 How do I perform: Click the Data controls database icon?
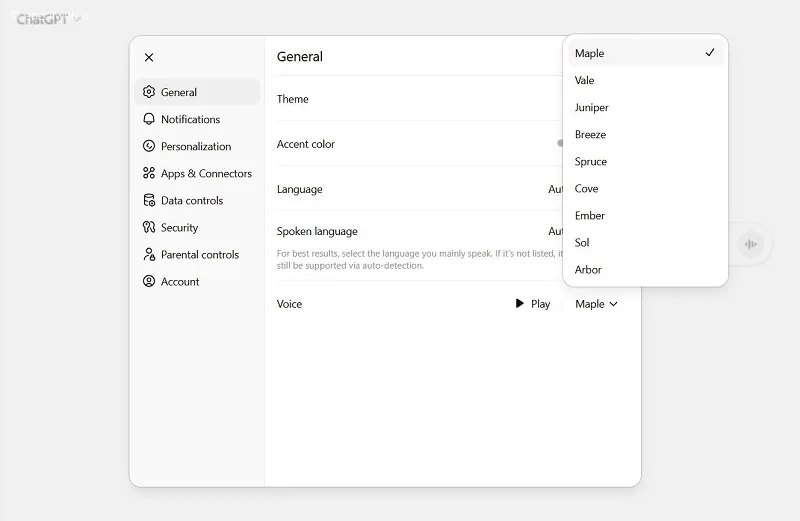[x=149, y=200]
